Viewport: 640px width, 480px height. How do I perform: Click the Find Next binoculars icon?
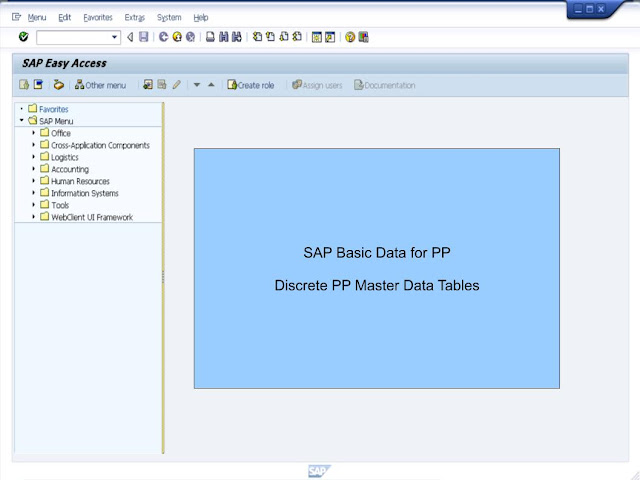(x=237, y=37)
